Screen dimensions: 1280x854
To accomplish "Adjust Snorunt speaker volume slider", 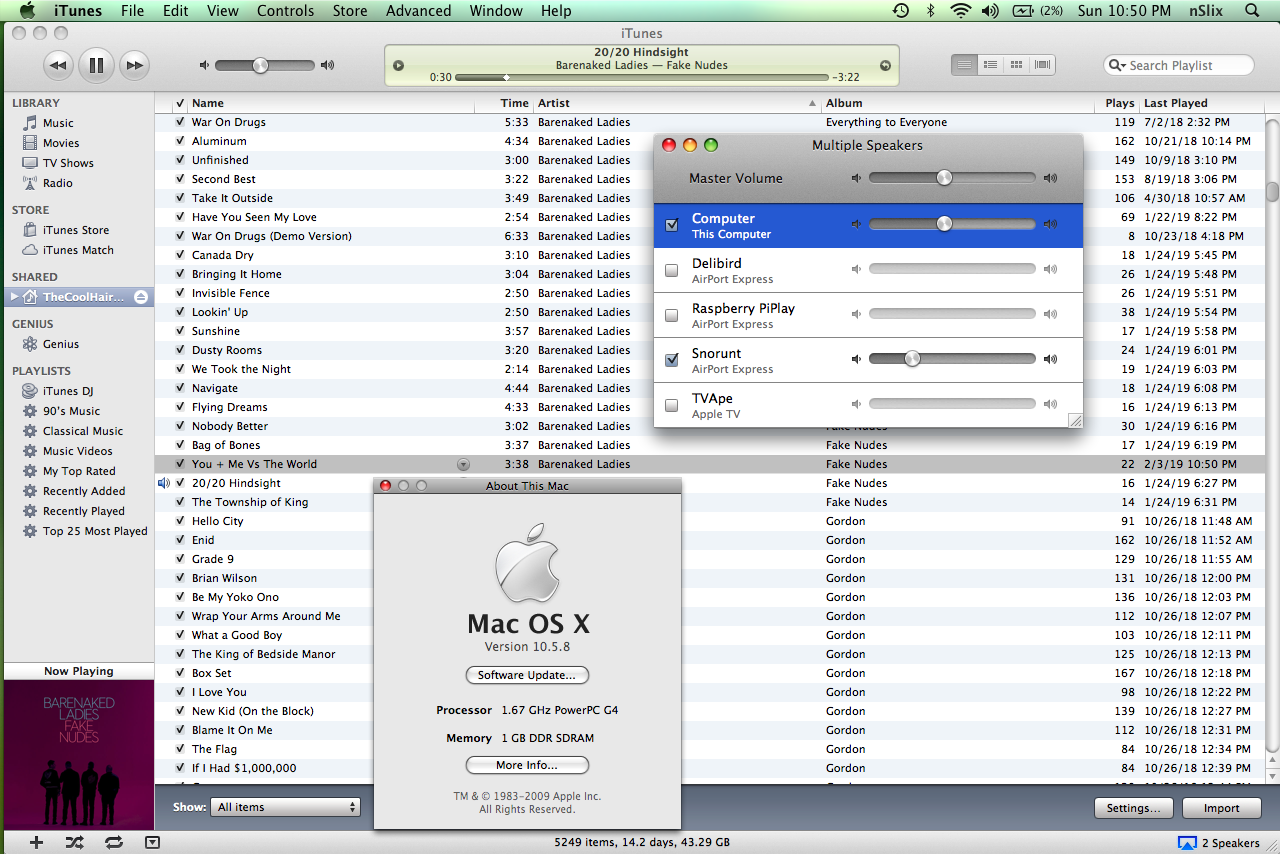I will coord(952,359).
